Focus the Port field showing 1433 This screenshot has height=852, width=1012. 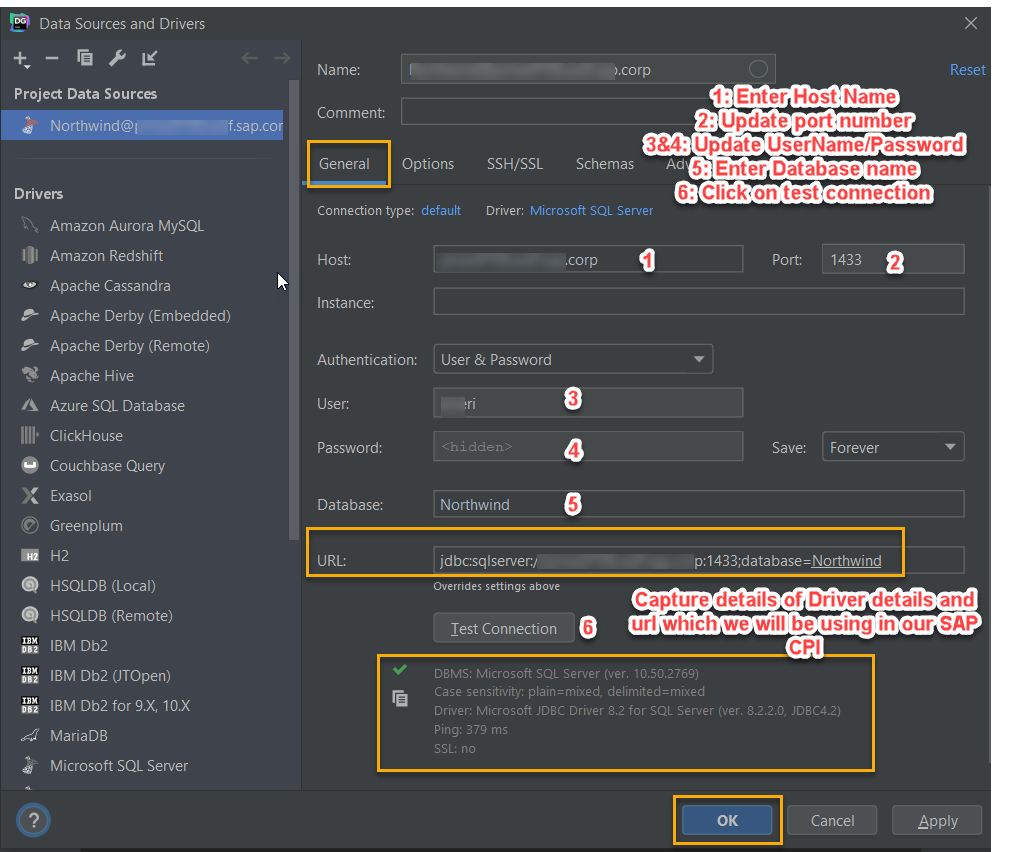click(x=893, y=259)
